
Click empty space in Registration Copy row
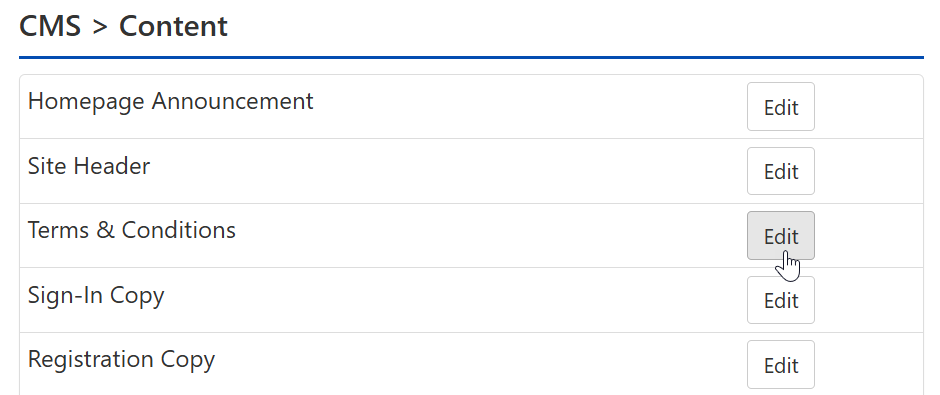point(480,364)
